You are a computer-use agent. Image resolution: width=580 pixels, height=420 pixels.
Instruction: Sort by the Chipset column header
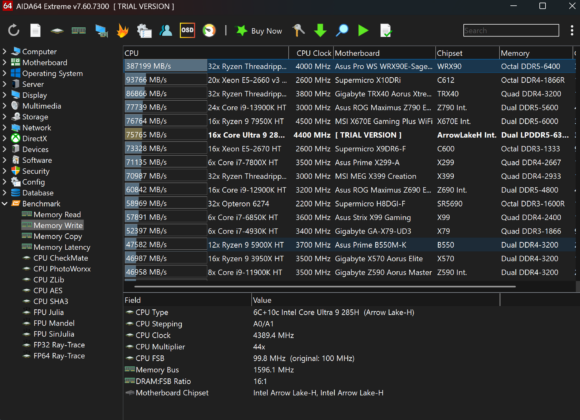tap(467, 53)
